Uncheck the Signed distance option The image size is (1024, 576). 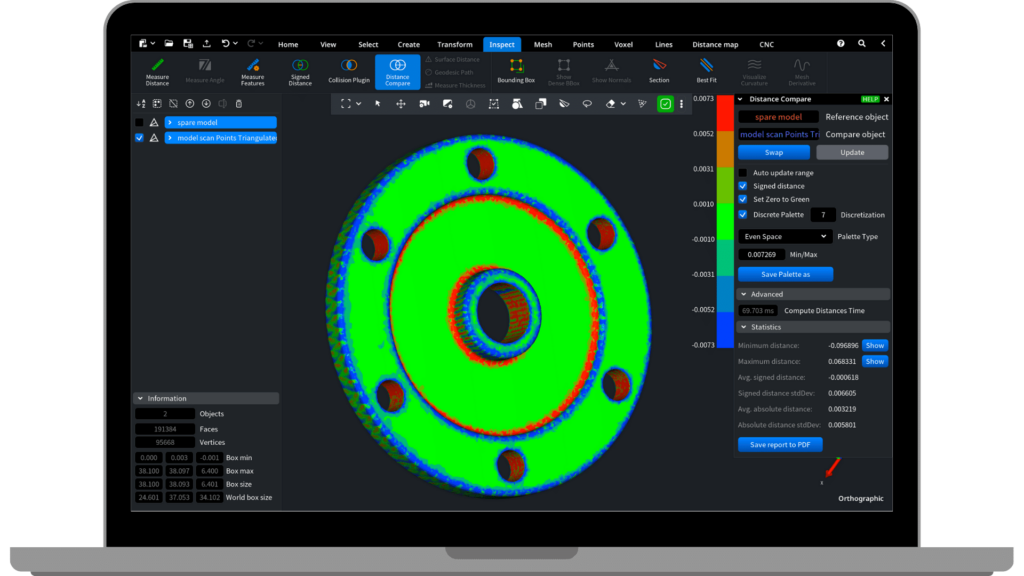(743, 186)
